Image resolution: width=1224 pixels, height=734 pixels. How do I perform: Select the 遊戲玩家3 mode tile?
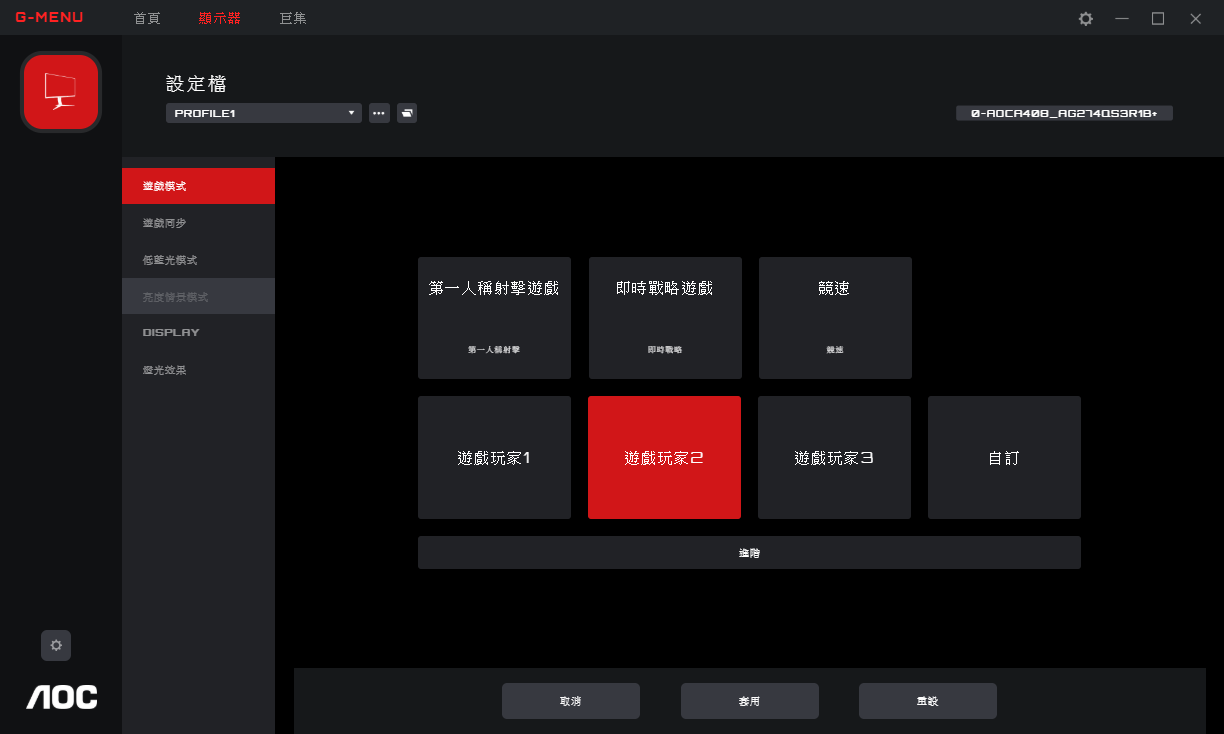(834, 458)
